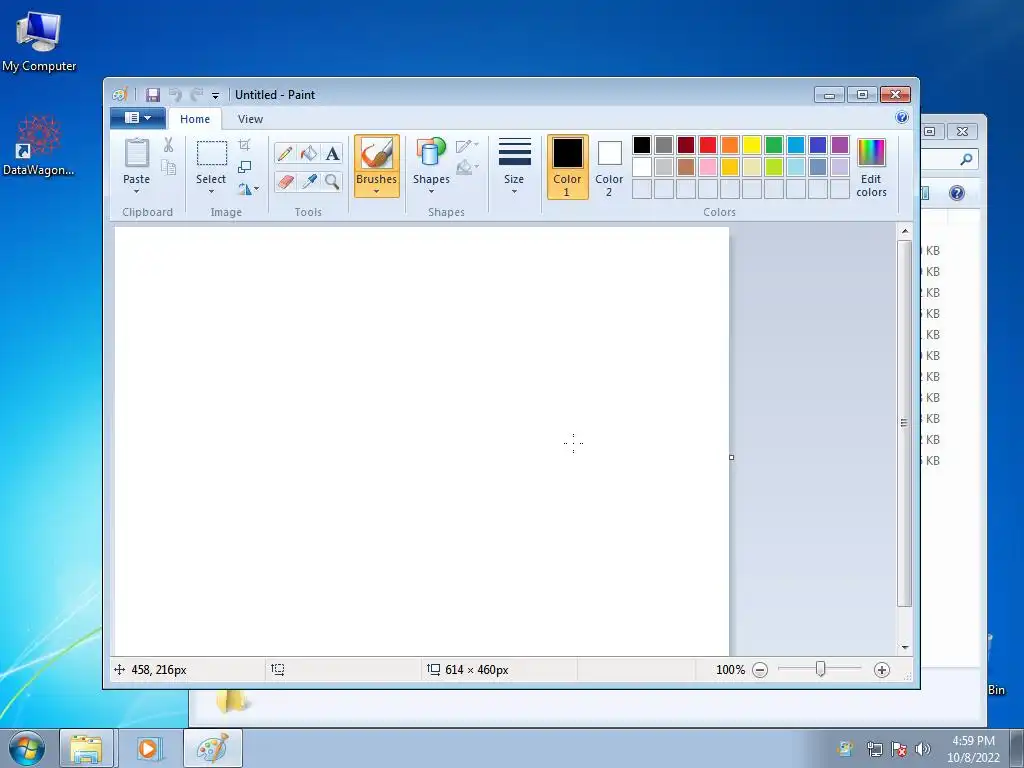Open the Size line thickness dropdown

pyautogui.click(x=514, y=167)
